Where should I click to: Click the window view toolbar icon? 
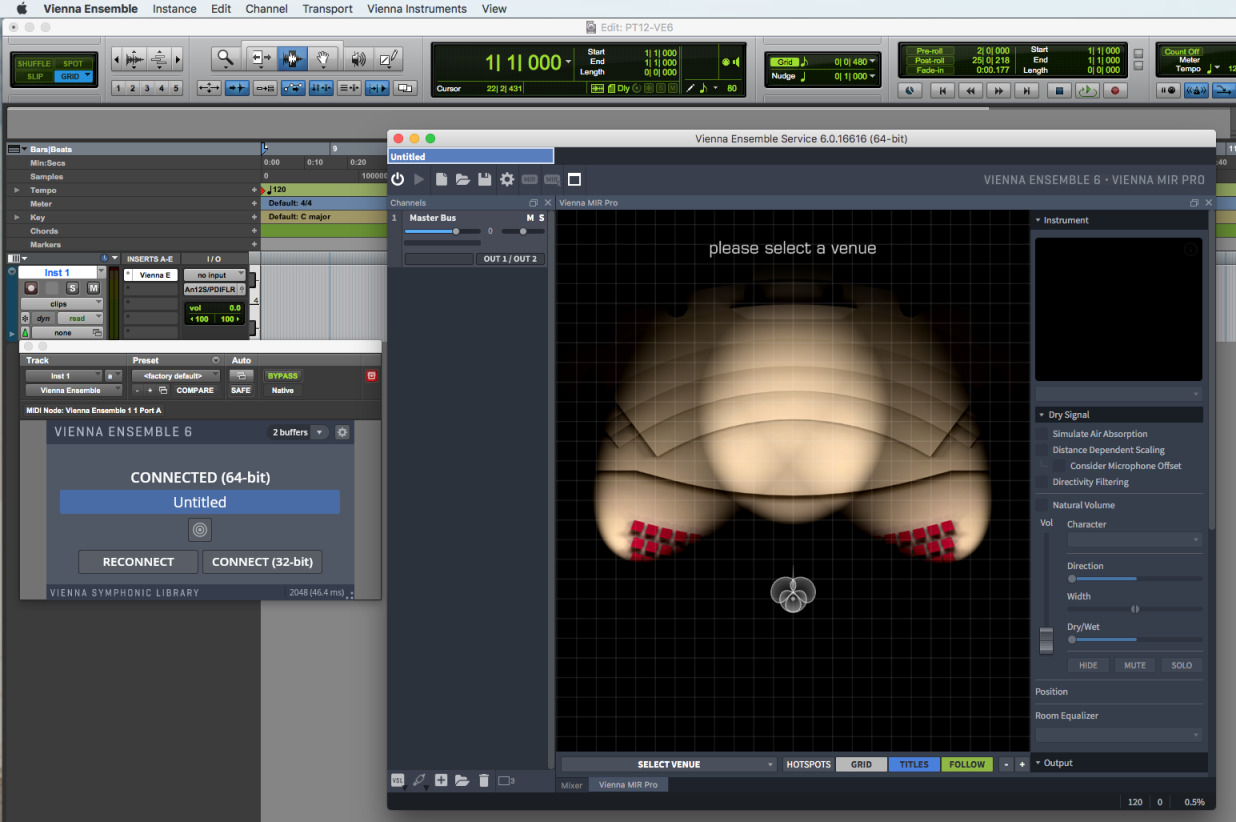[574, 179]
